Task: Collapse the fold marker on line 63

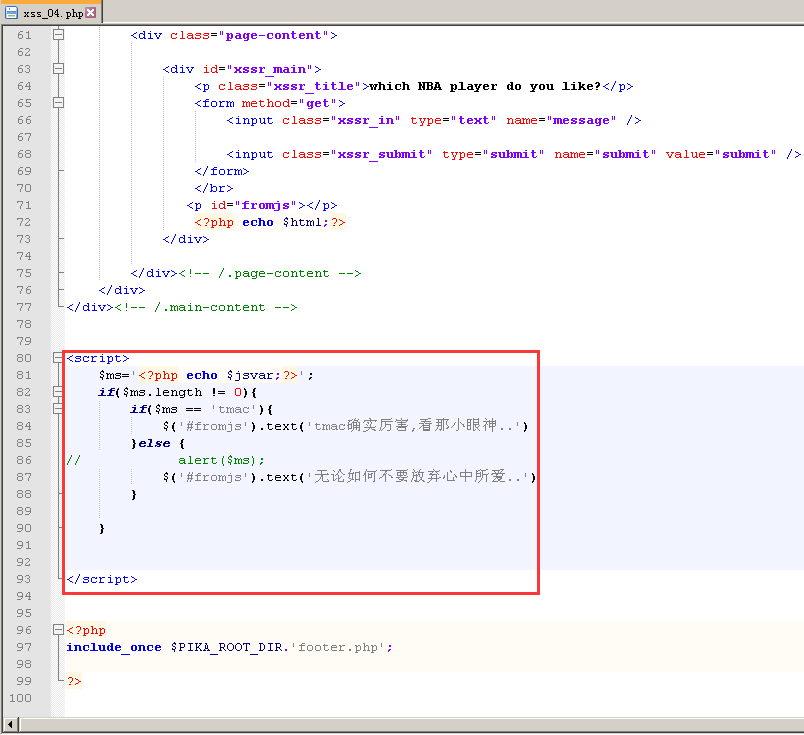Action: [x=58, y=69]
